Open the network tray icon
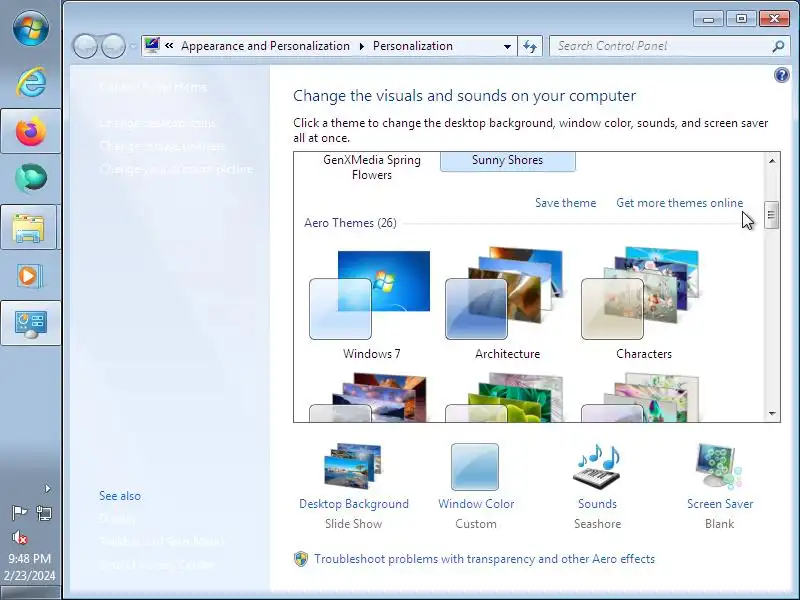Image resolution: width=800 pixels, height=600 pixels. pos(44,512)
